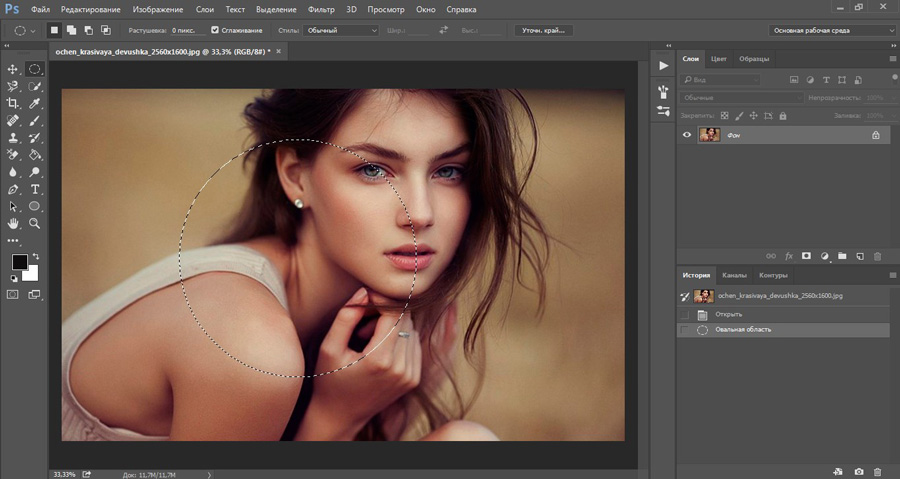Toggle the Сглаживание anti-alias checkbox

click(x=215, y=30)
